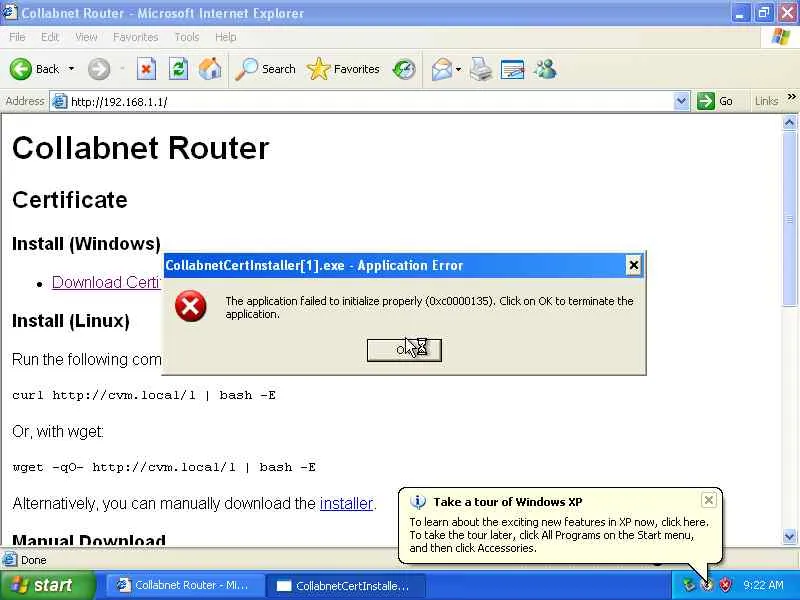
Task: Click the Mail envelope icon
Action: 442,69
